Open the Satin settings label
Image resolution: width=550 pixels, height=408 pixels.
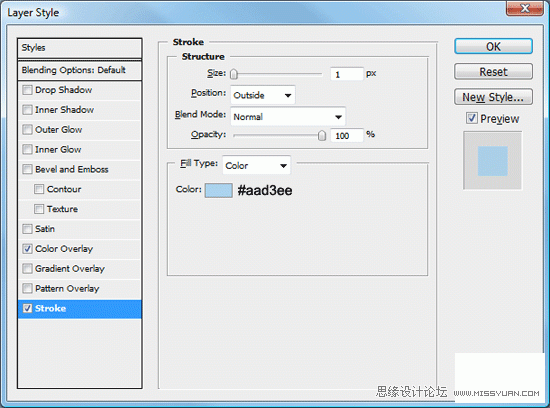click(x=45, y=229)
